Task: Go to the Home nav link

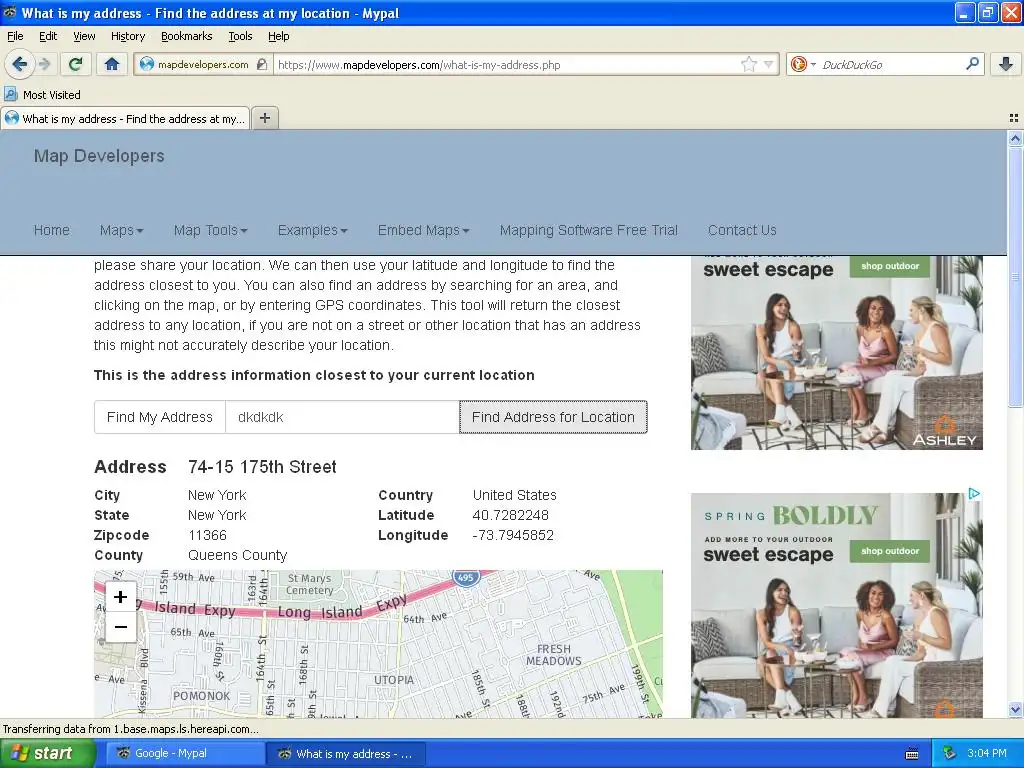Action: pyautogui.click(x=52, y=230)
